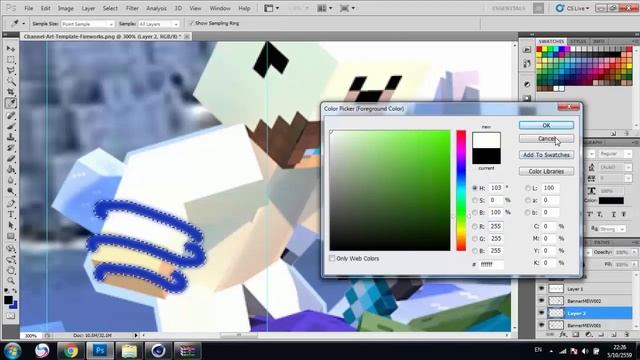The image size is (640, 360).
Task: Select the G green radio button
Action: [474, 238]
